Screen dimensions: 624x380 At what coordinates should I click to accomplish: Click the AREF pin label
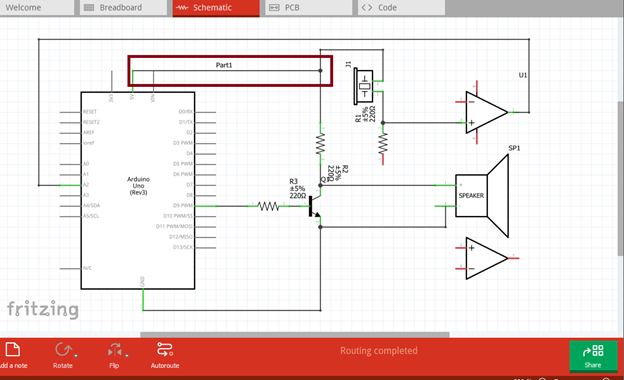tap(89, 133)
